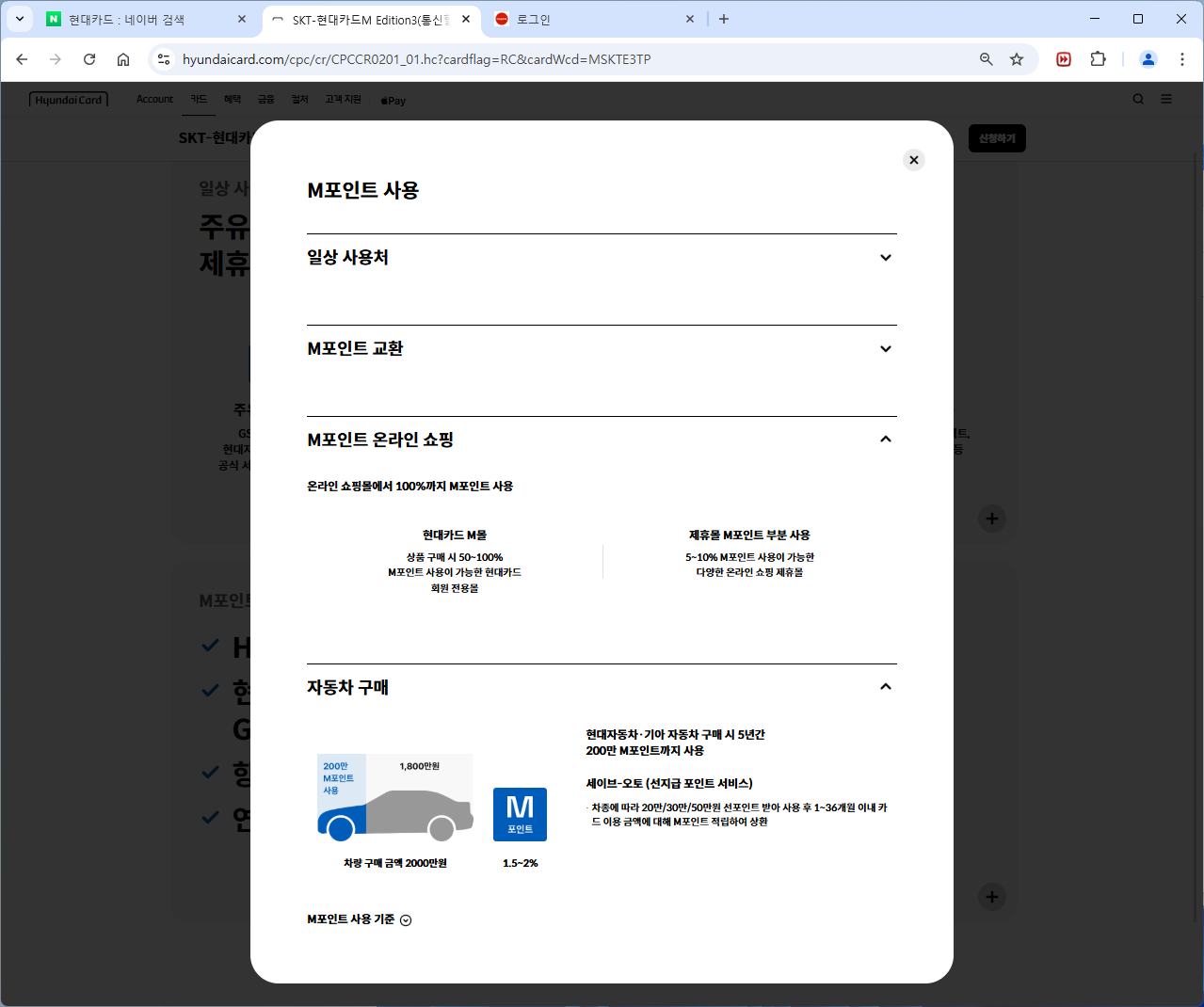Open a new browser tab
The height and width of the screenshot is (1007, 1204).
724,19
